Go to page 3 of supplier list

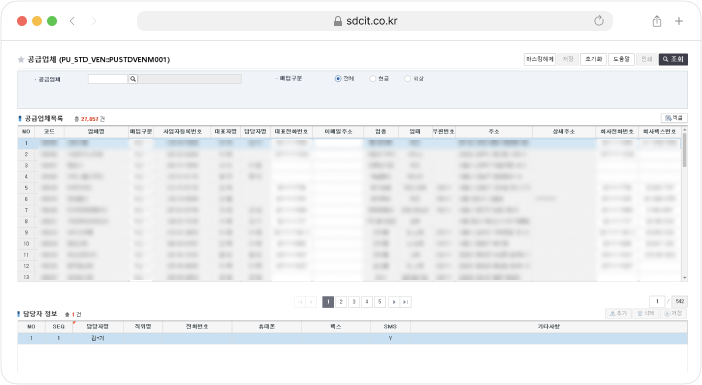354,302
